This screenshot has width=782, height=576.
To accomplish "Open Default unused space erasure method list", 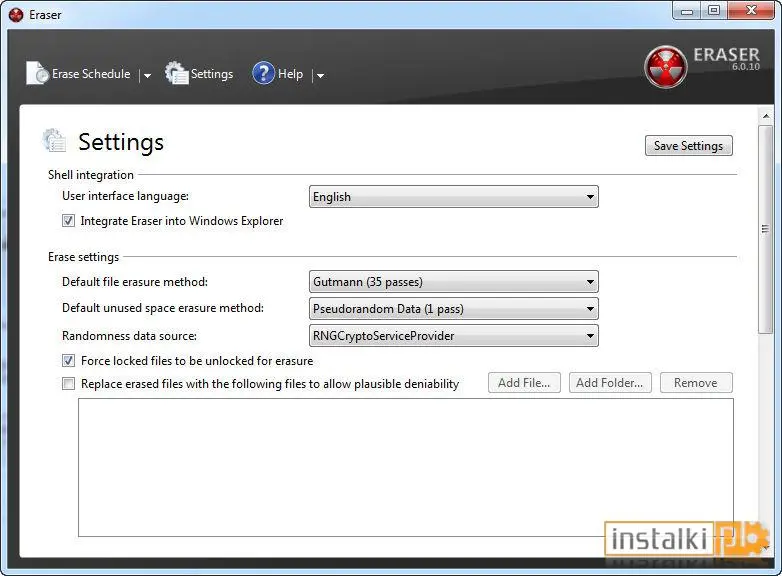I will (x=453, y=309).
